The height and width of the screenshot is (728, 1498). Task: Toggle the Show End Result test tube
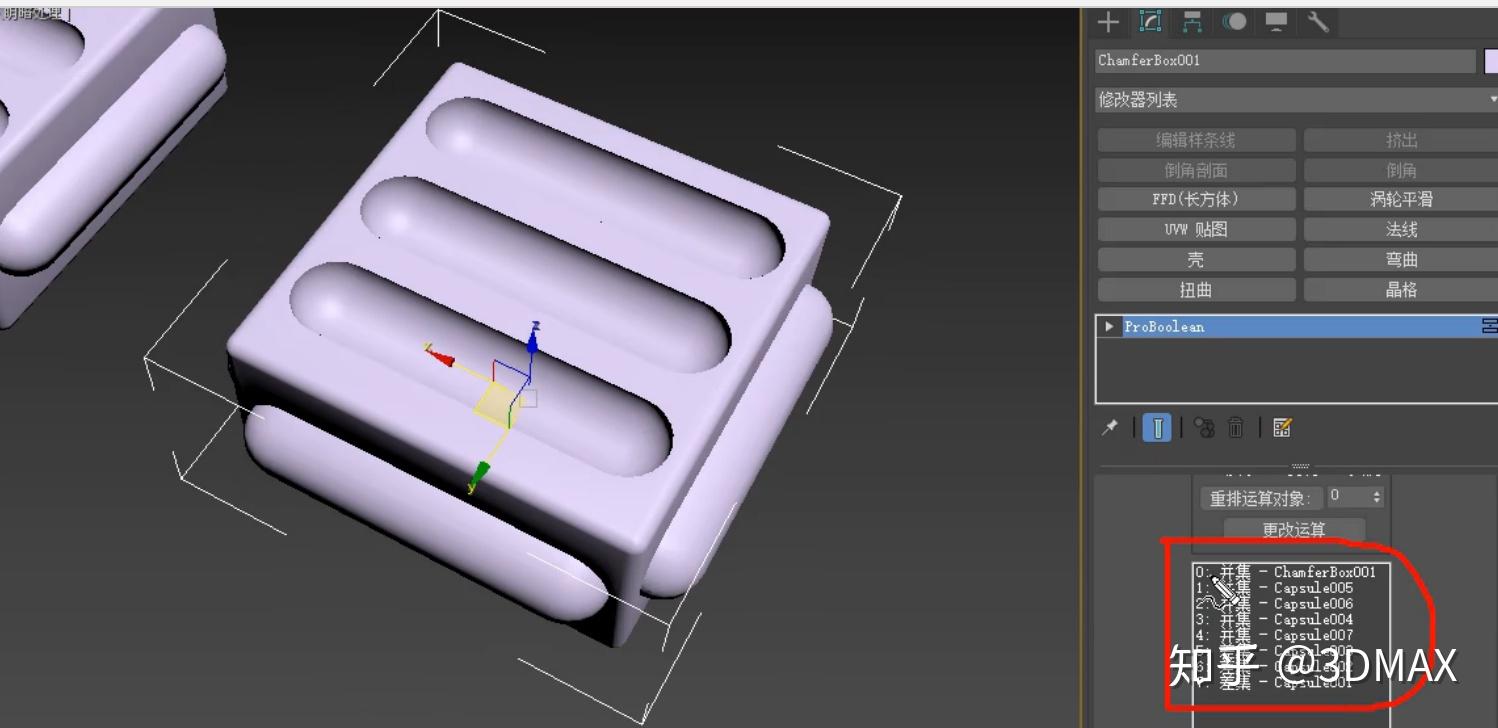pos(1157,428)
